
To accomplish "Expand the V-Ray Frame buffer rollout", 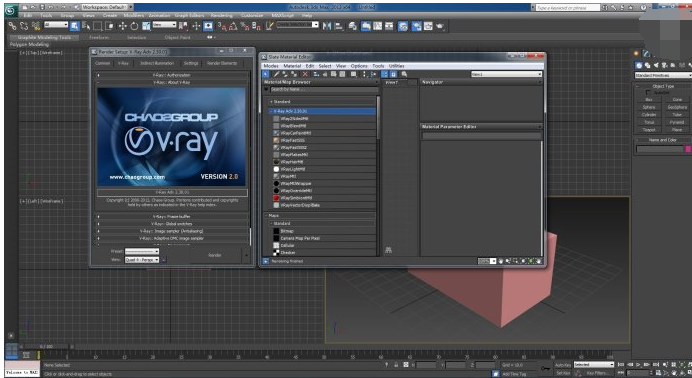I will tap(172, 217).
